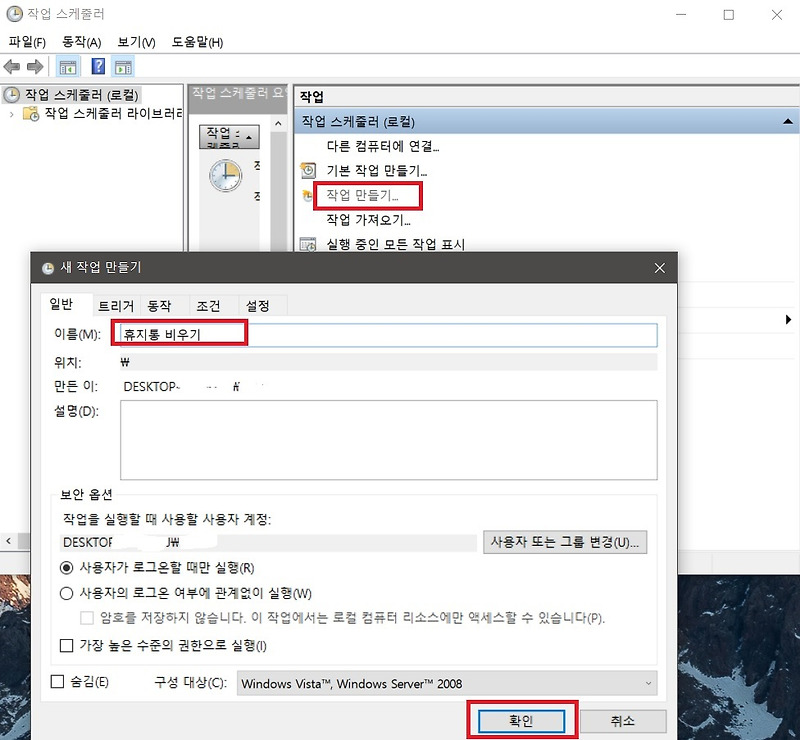The height and width of the screenshot is (740, 800).
Task: Collapse the 작업 스케줄러 (로컬) actions section
Action: 789,120
